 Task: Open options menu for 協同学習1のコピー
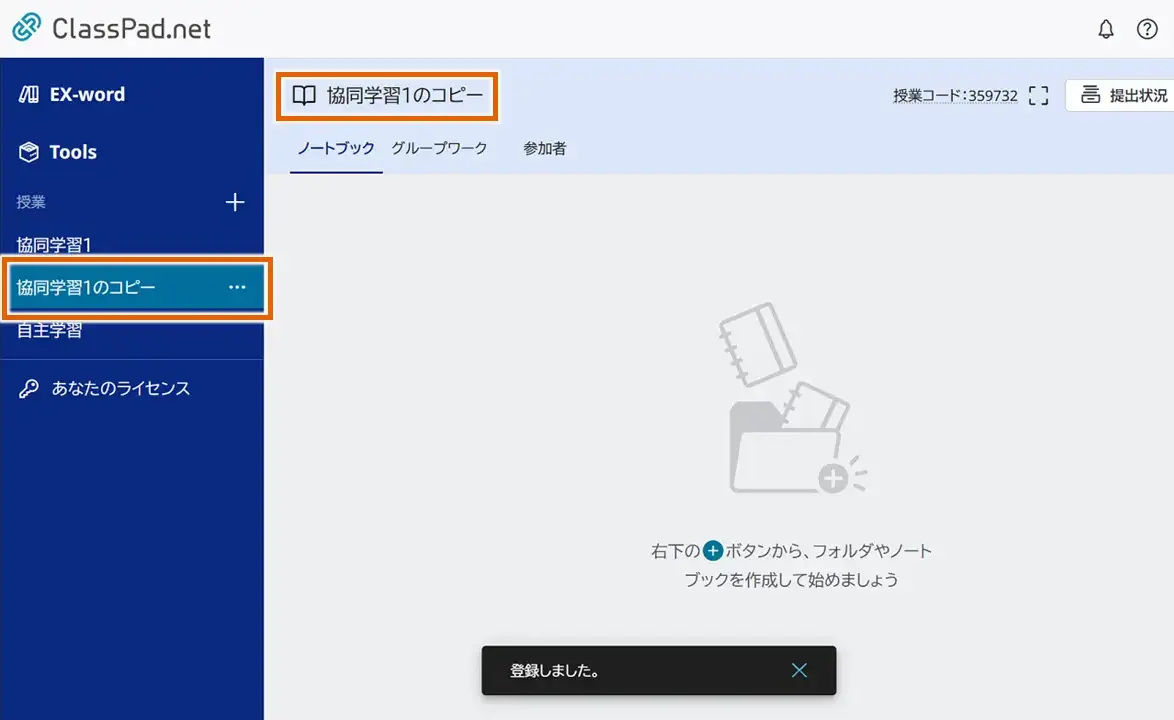point(237,288)
